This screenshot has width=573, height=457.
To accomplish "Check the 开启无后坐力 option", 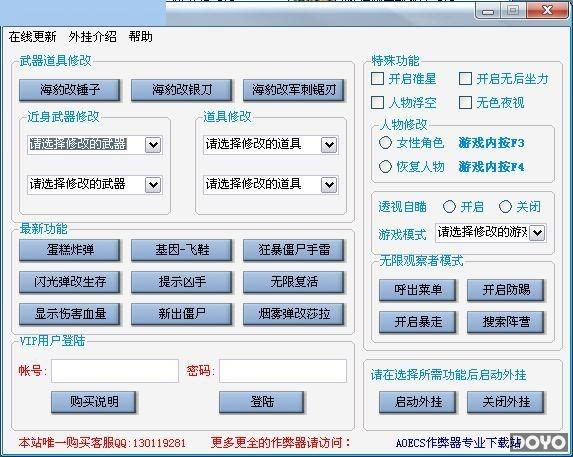I will [x=465, y=79].
